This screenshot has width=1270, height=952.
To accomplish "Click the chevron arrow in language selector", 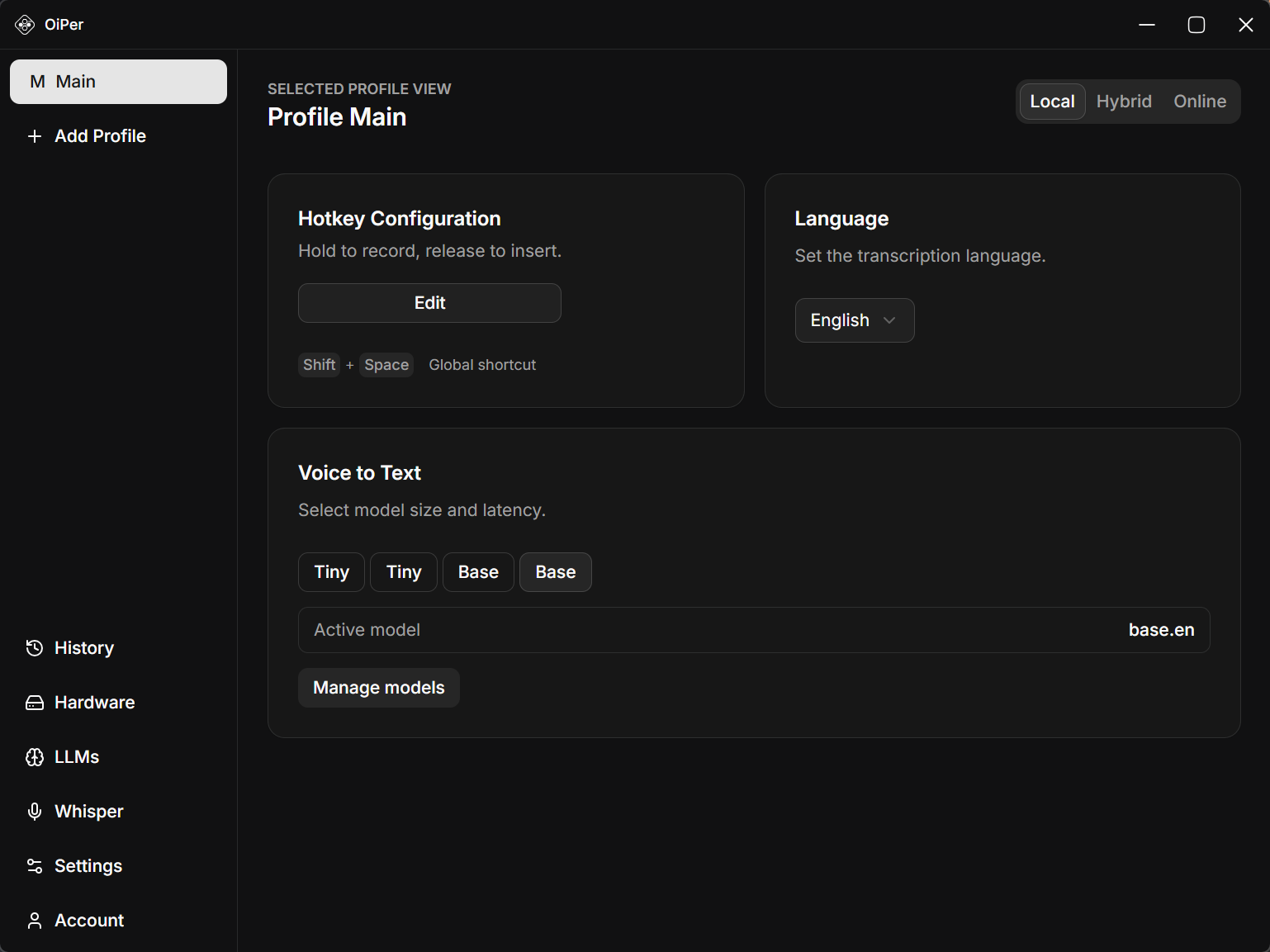I will click(889, 320).
